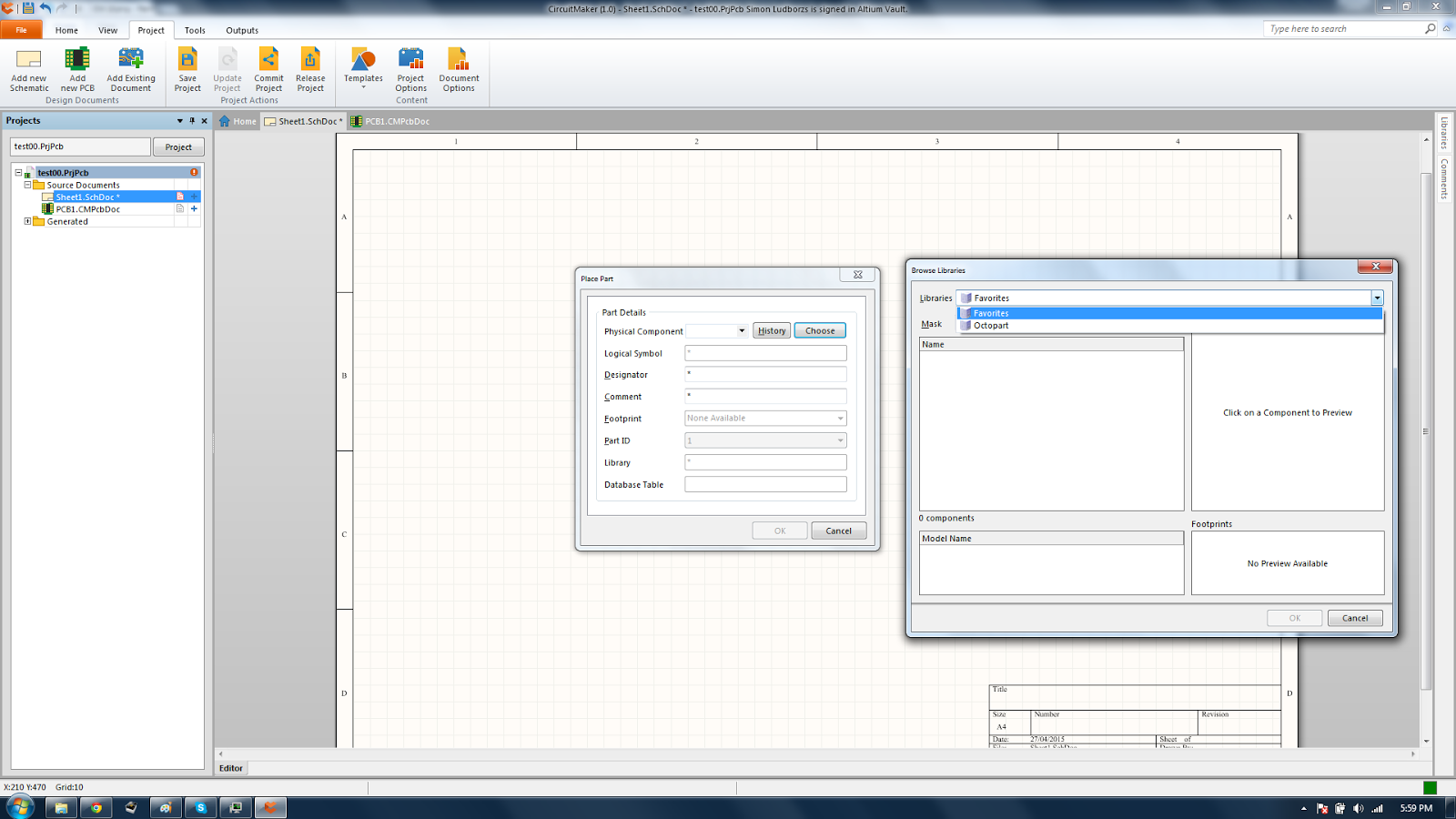Click the Project button in the Projects panel
Viewport: 1456px width, 819px height.
pyautogui.click(x=178, y=147)
